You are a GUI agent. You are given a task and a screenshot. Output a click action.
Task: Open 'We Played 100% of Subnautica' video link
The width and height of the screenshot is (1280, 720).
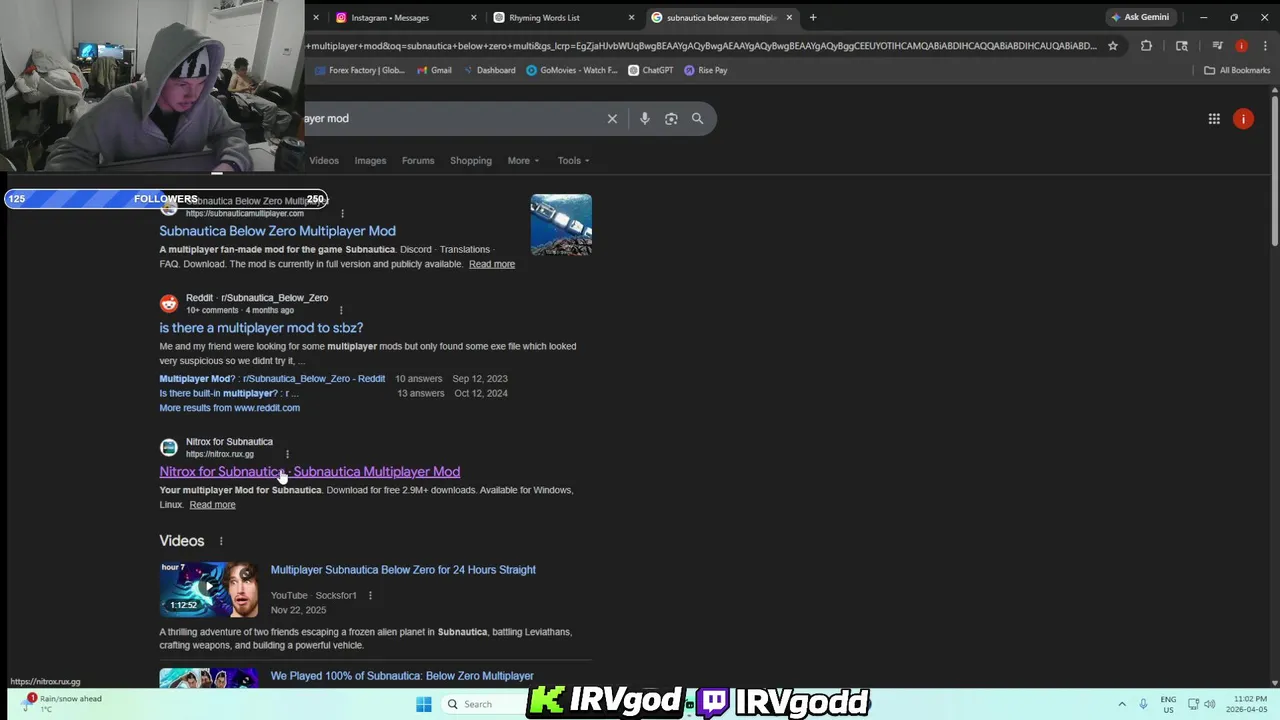[402, 676]
